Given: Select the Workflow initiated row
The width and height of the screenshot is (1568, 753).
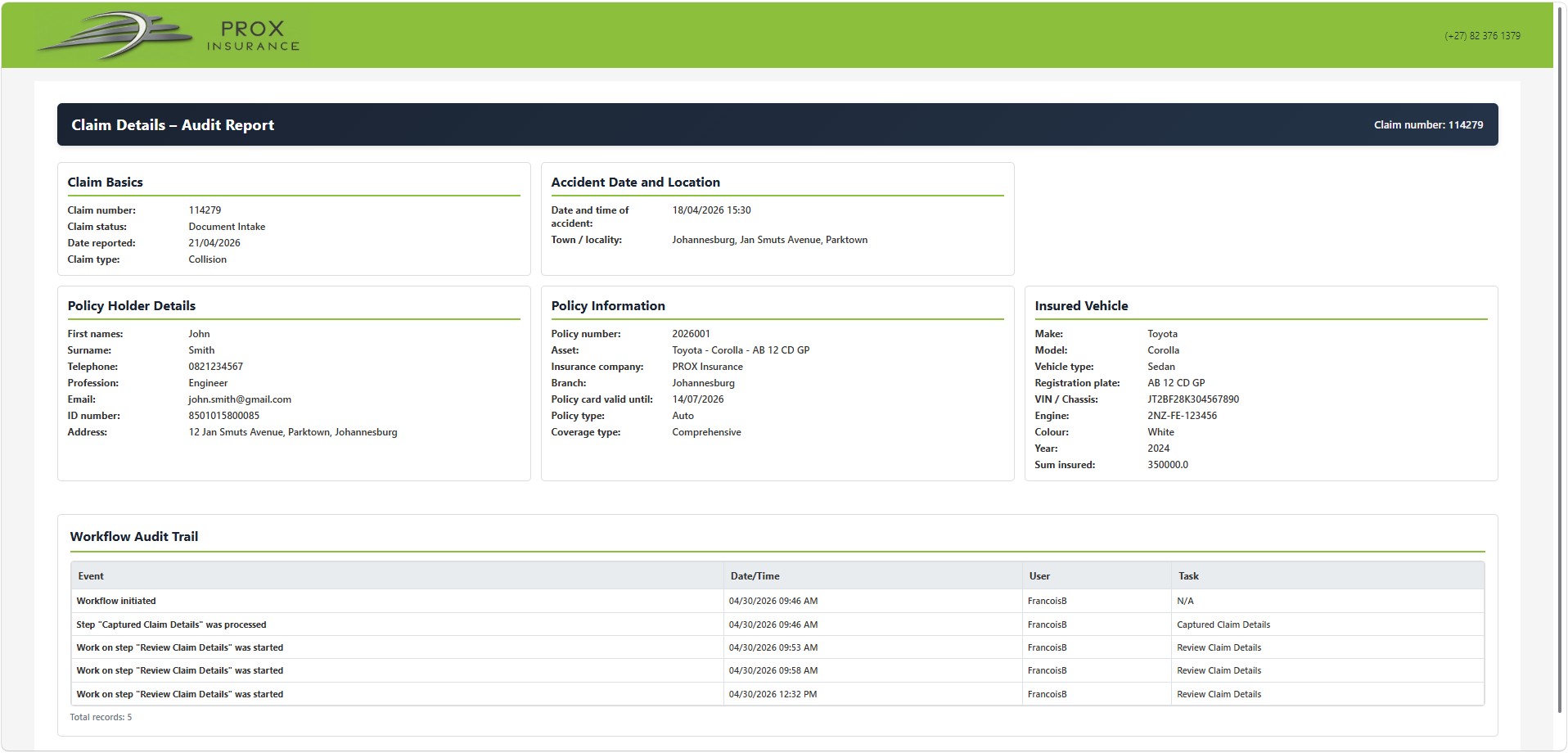Looking at the screenshot, I should [x=777, y=601].
